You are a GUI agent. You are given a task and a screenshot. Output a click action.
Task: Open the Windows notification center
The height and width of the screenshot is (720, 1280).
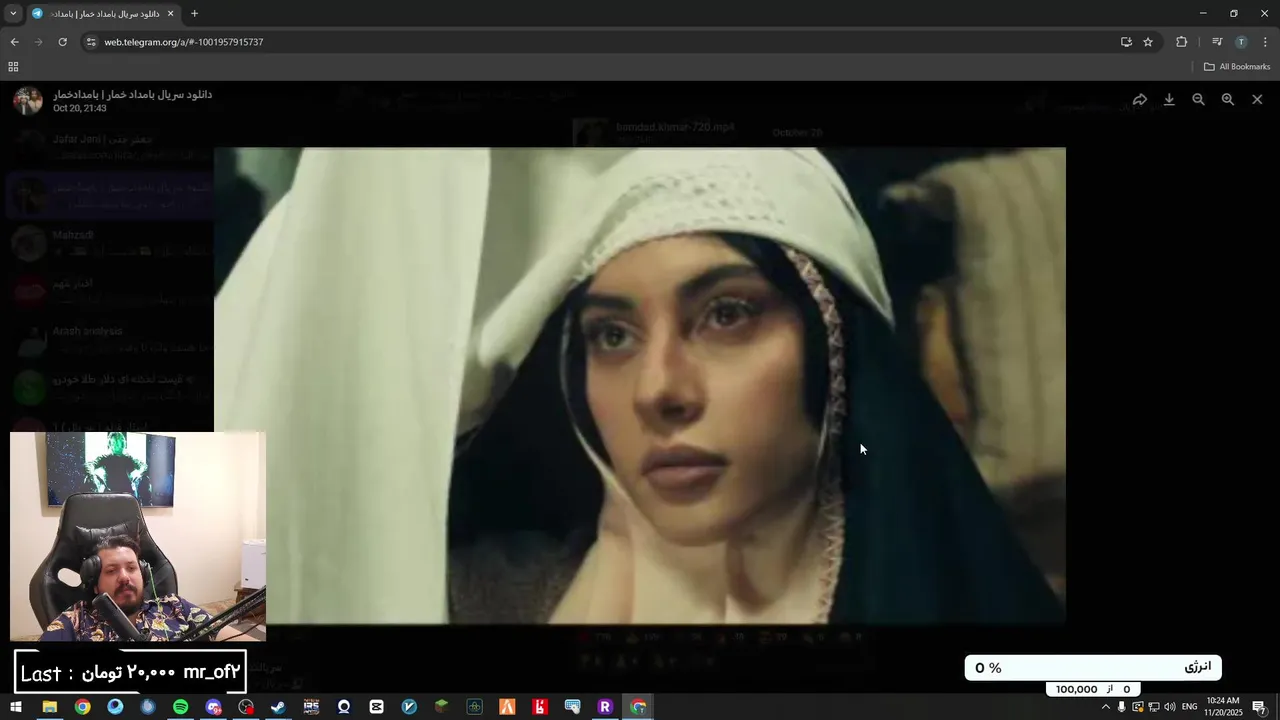(1259, 707)
